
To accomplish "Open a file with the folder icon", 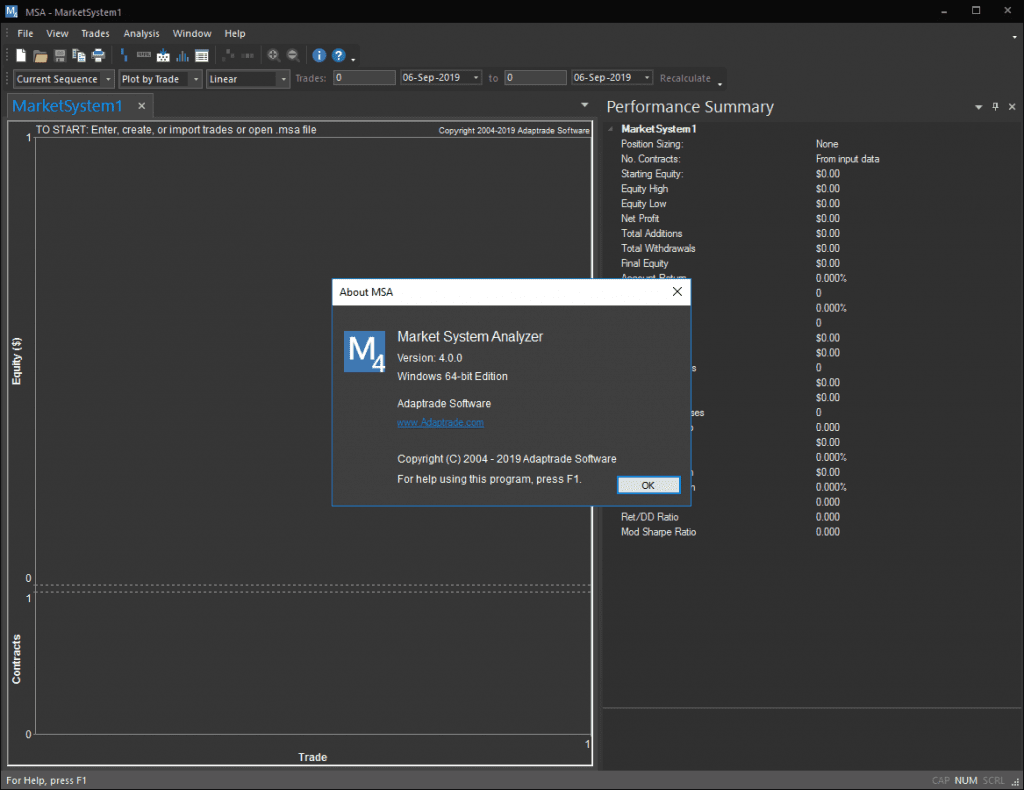I will point(40,56).
